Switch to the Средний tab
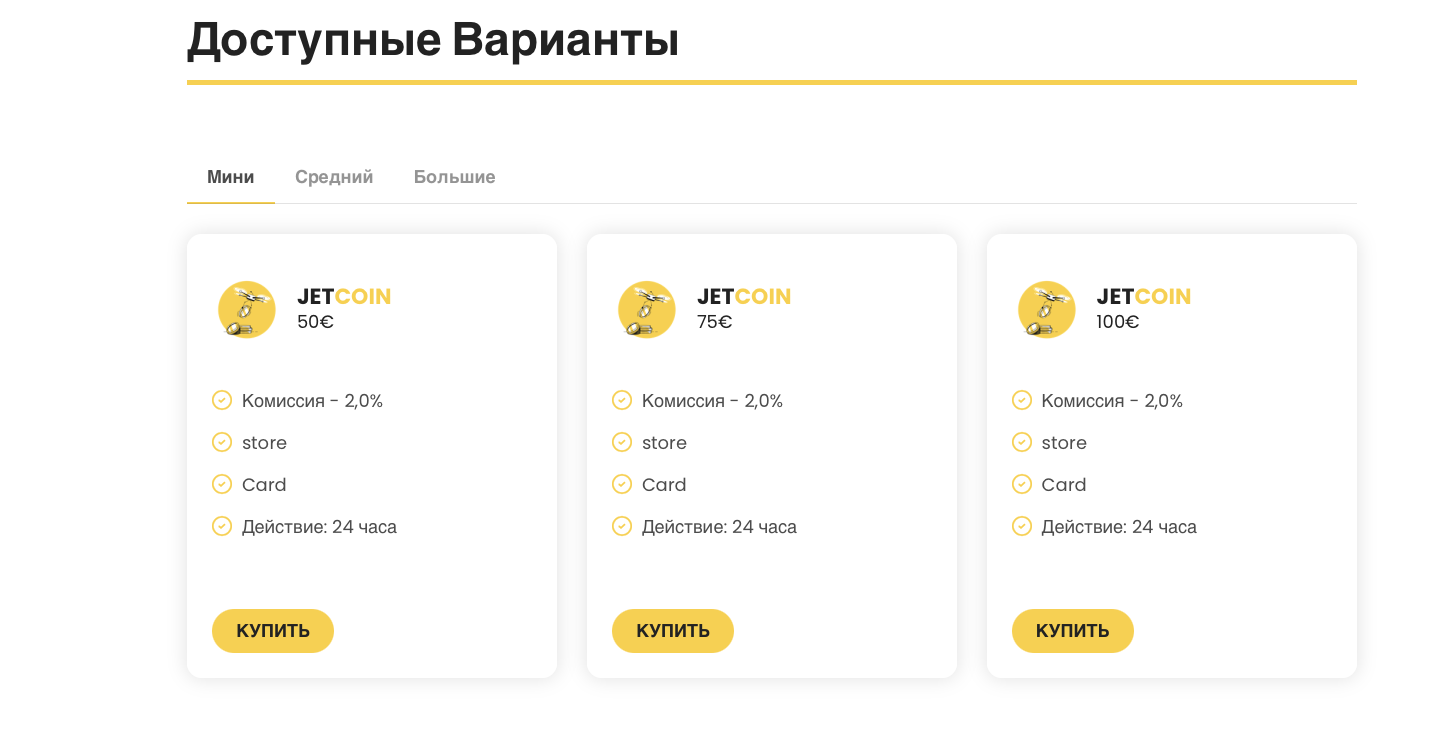Screen dimensions: 1452x738 tap(334, 177)
